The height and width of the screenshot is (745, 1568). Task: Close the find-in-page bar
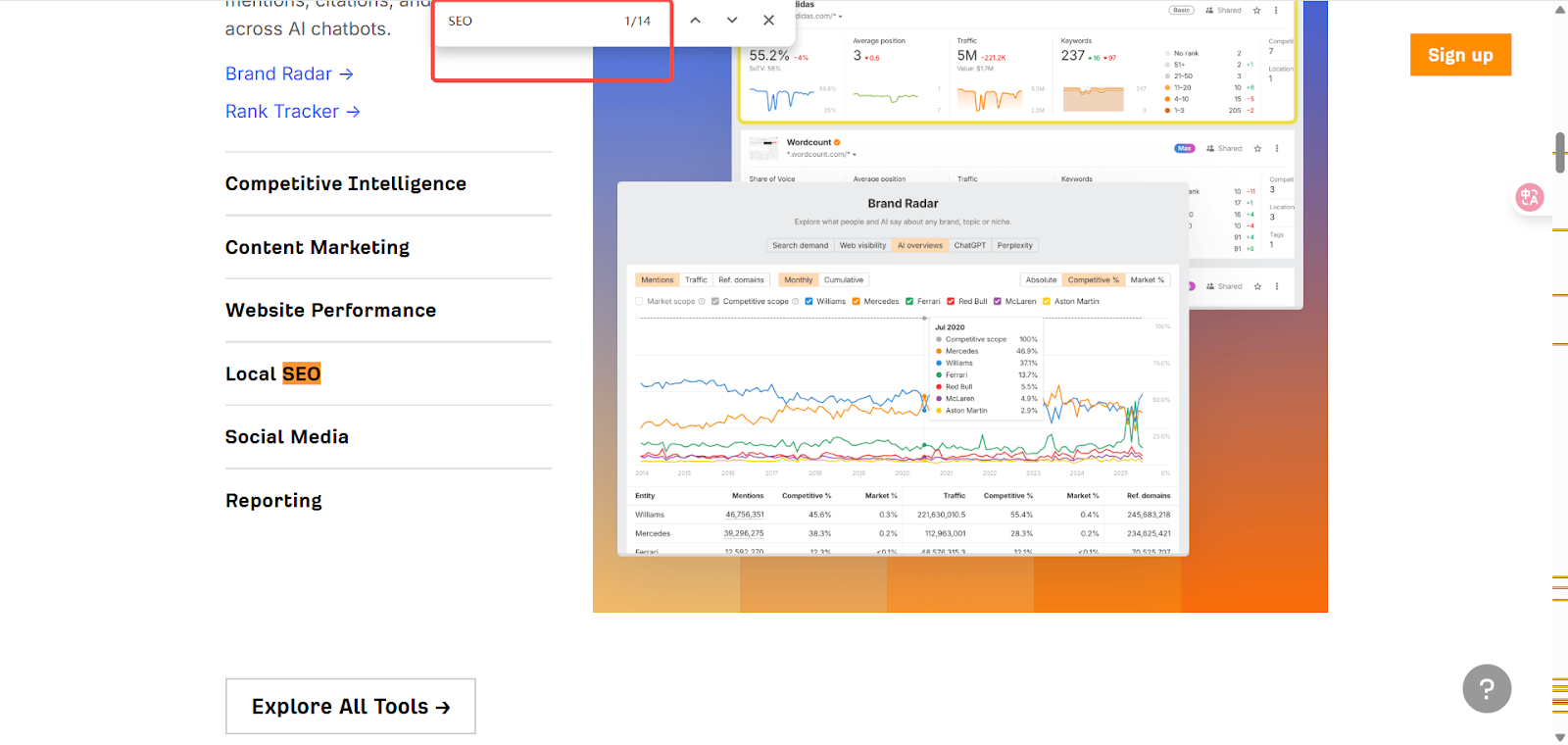pyautogui.click(x=768, y=21)
